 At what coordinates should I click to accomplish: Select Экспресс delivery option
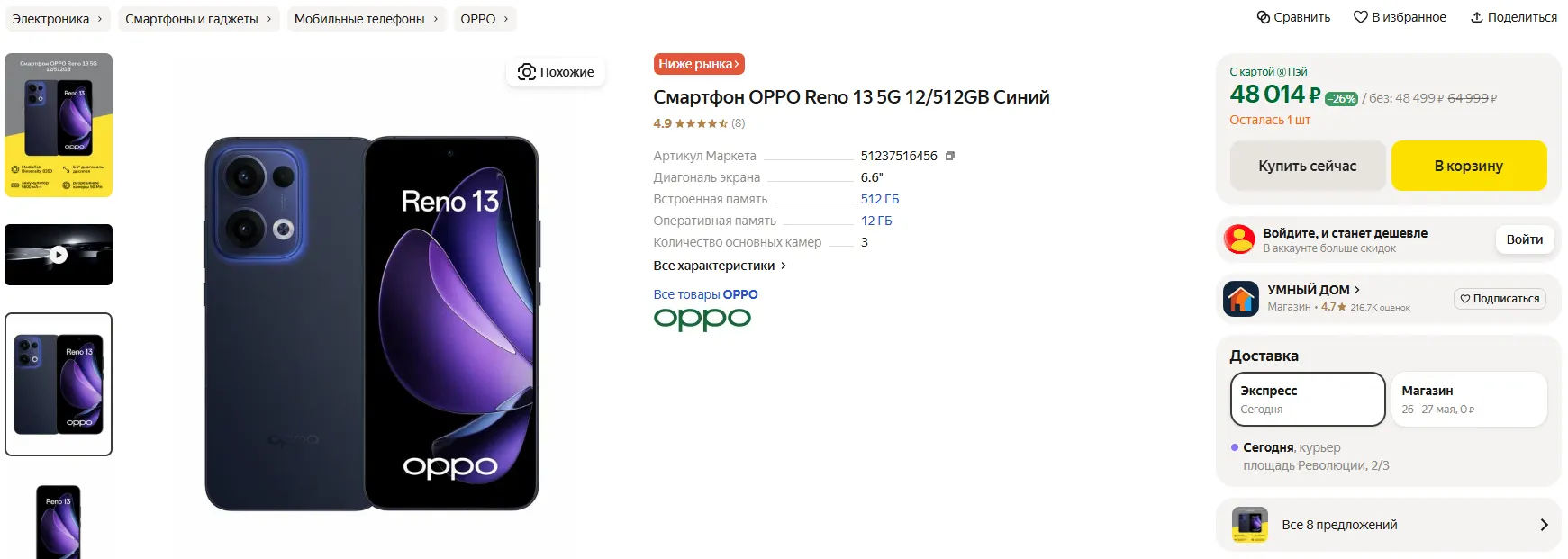click(1308, 399)
